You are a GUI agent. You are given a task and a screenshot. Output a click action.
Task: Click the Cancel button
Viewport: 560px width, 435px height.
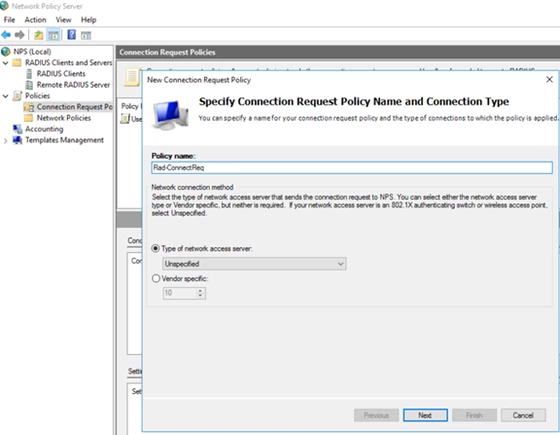[523, 415]
